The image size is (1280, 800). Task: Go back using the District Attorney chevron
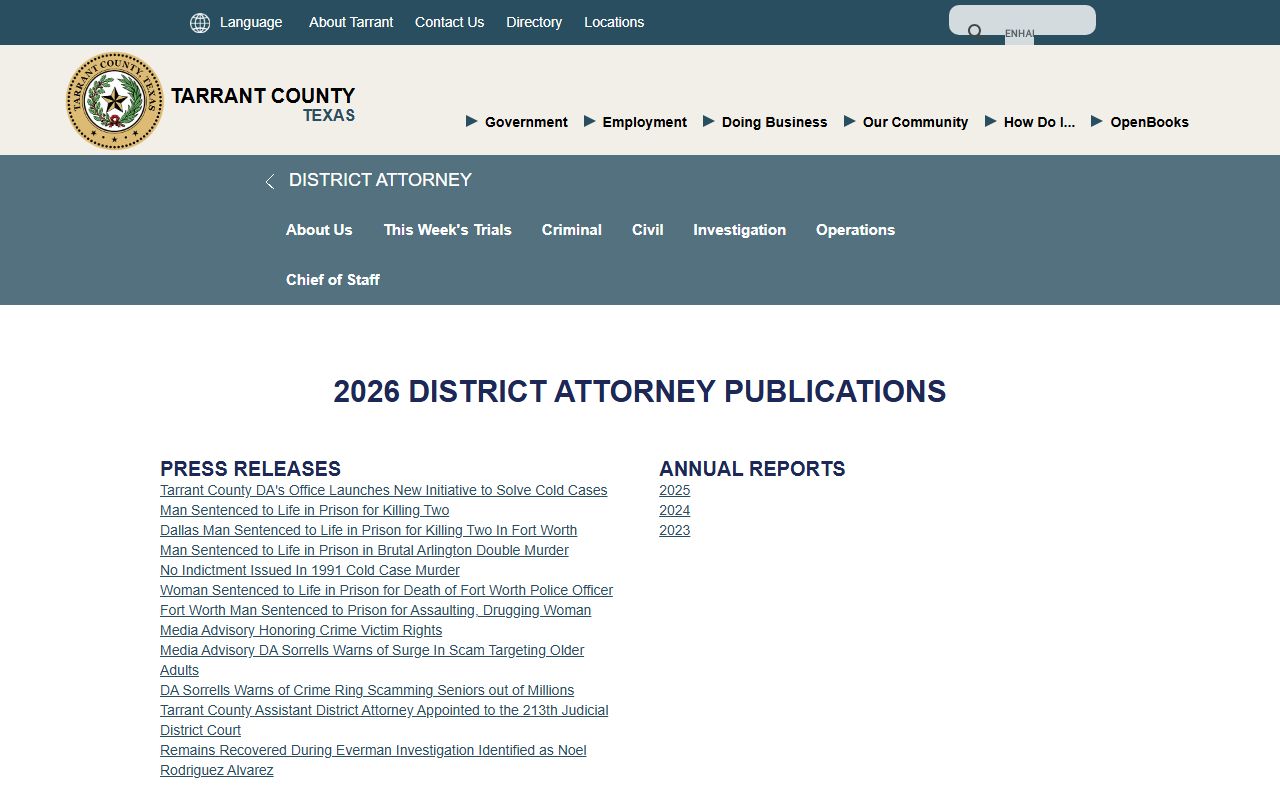[x=269, y=182]
